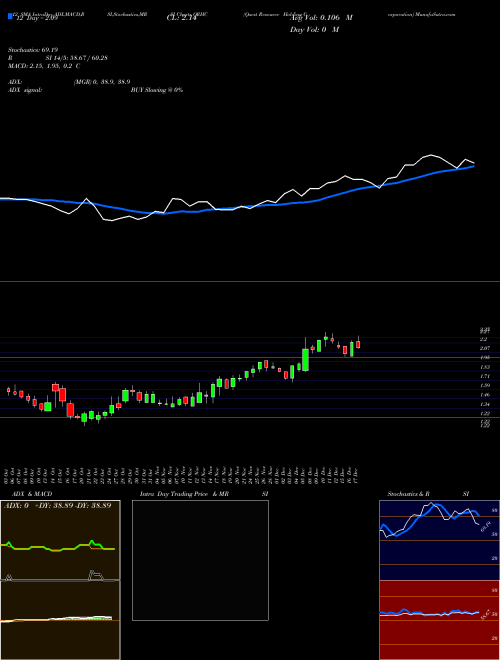Select 'ADX: 0 +DY: 38.89 -DY: 38.89' readout
This screenshot has width=500, height=660.
(x=58, y=506)
